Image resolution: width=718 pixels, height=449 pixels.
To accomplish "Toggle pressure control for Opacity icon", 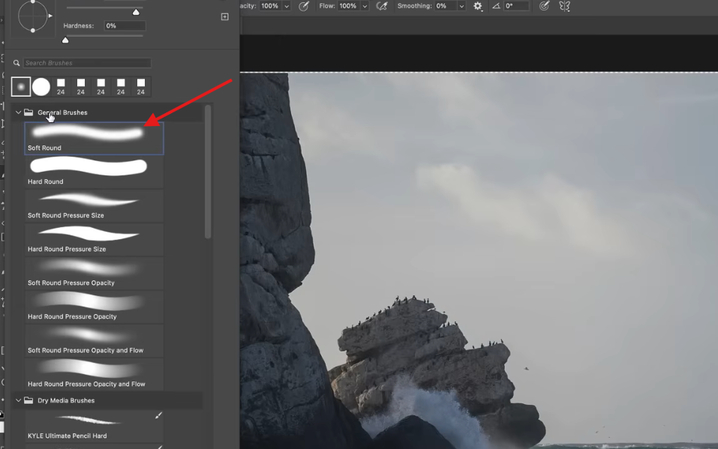I will click(303, 6).
